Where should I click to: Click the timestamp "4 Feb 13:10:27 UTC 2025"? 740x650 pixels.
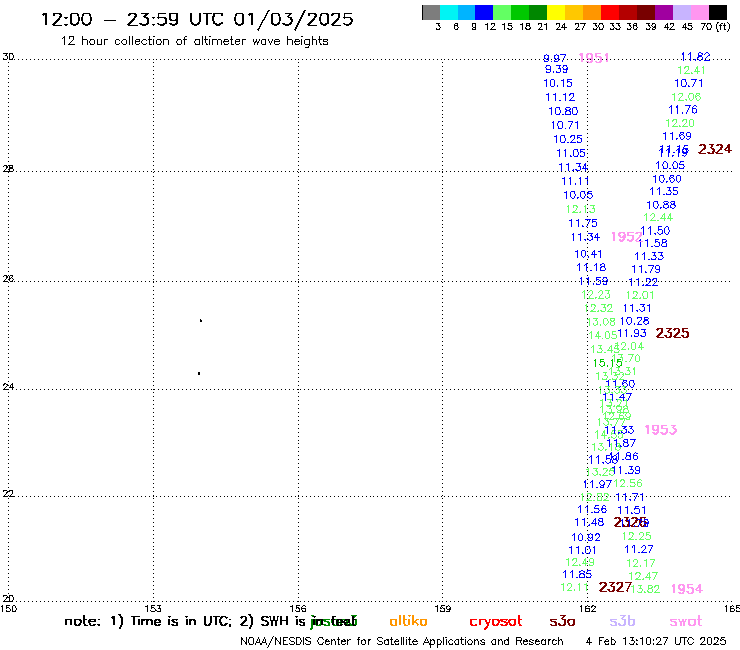656,642
